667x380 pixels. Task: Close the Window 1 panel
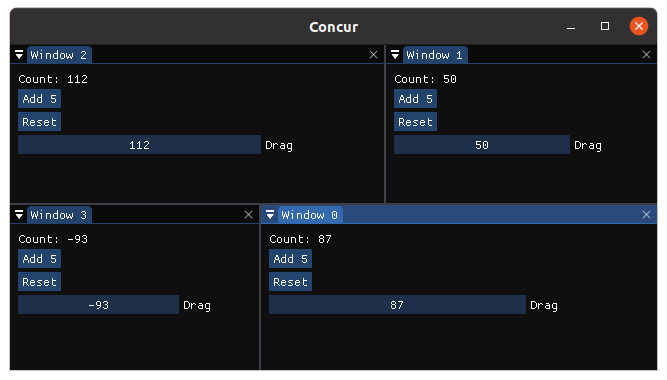pos(646,54)
